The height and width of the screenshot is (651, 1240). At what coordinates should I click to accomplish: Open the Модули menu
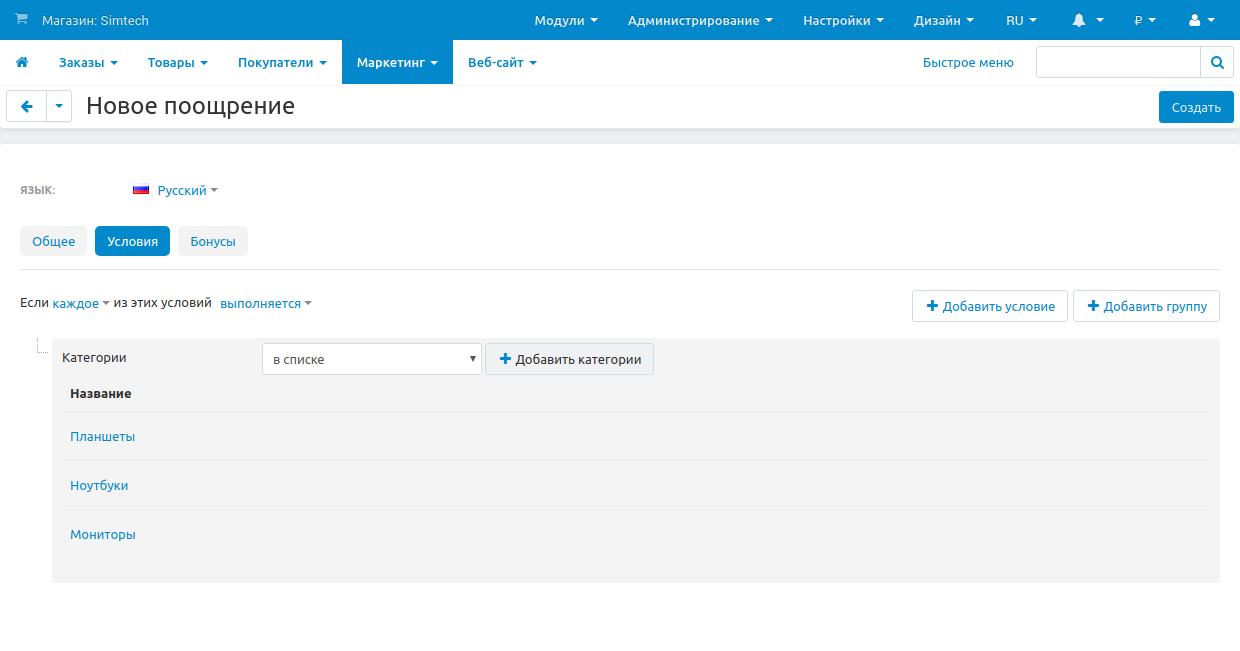(x=566, y=20)
